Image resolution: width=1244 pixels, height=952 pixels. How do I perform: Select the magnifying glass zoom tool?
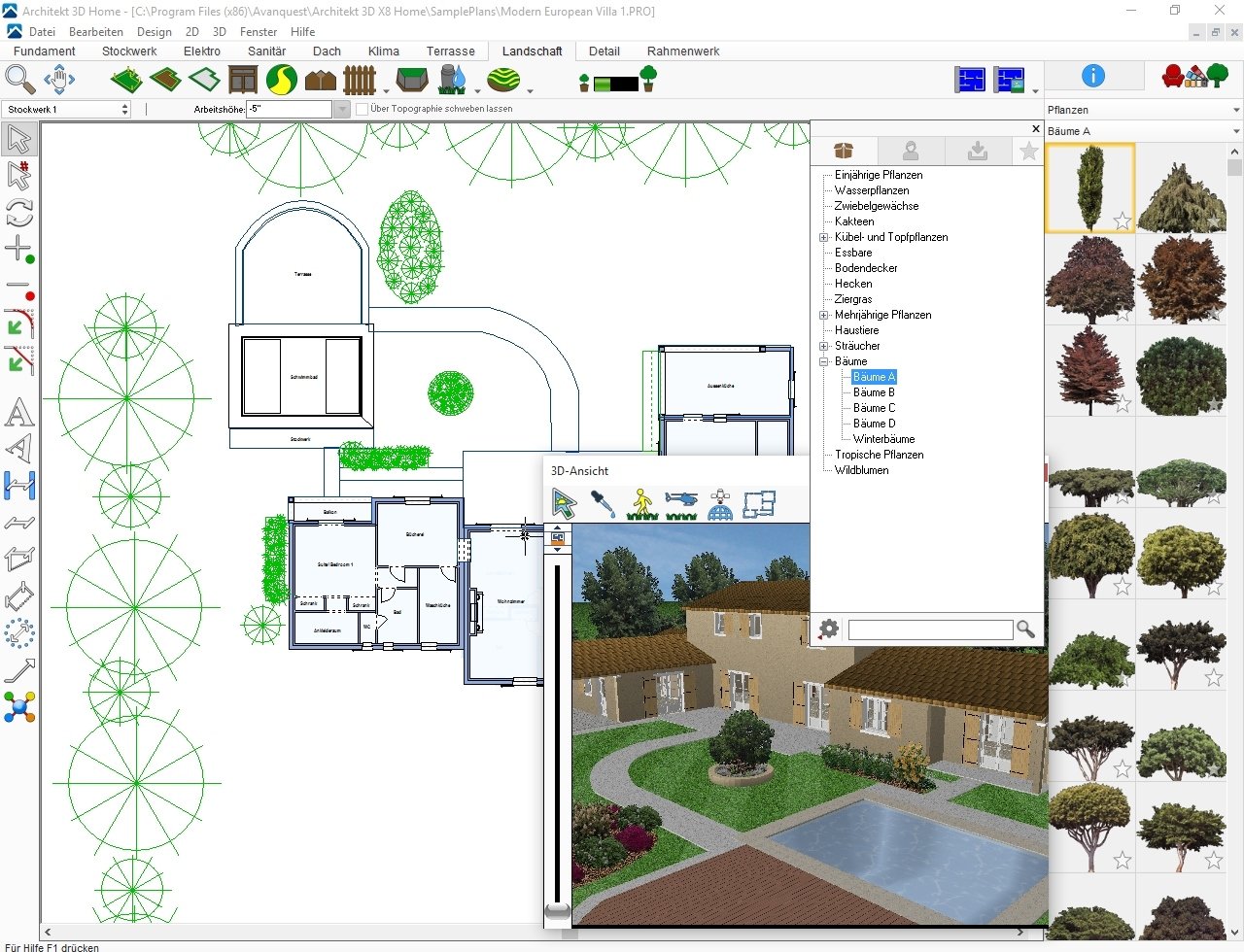point(19,79)
